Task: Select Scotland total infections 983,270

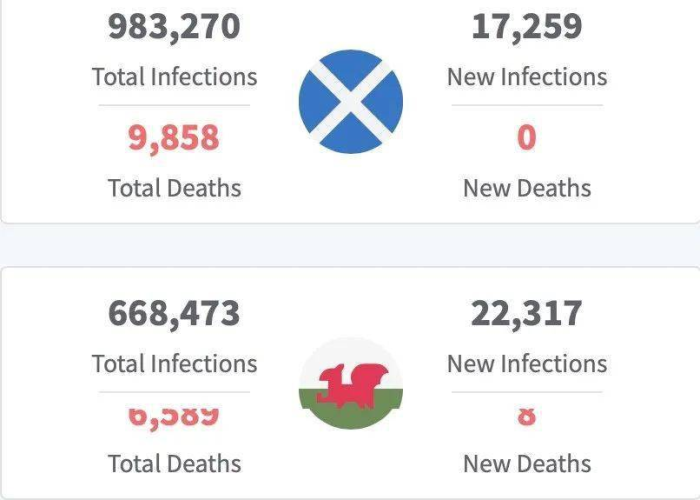Action: [x=174, y=27]
